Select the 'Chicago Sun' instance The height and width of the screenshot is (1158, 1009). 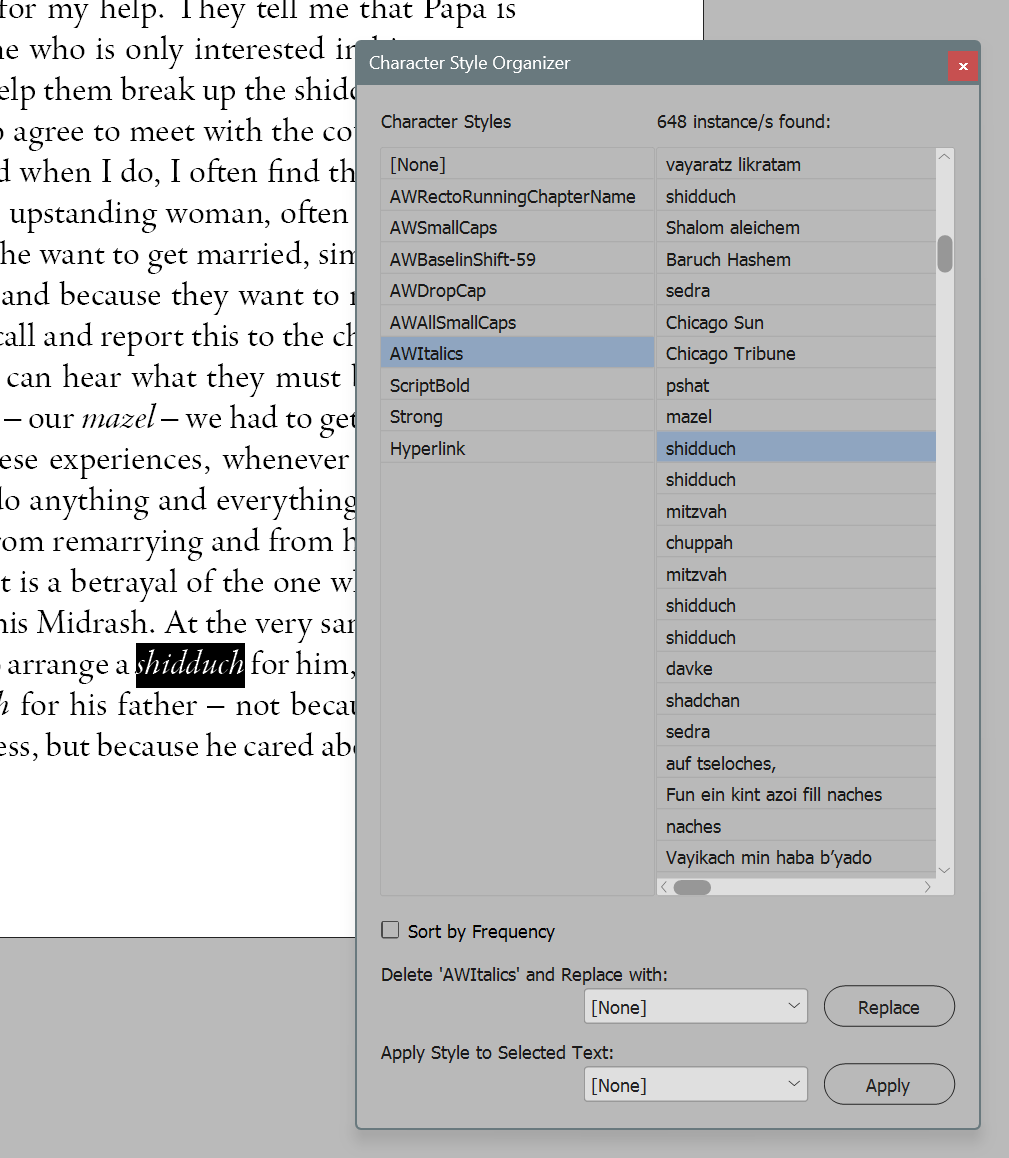click(x=796, y=322)
